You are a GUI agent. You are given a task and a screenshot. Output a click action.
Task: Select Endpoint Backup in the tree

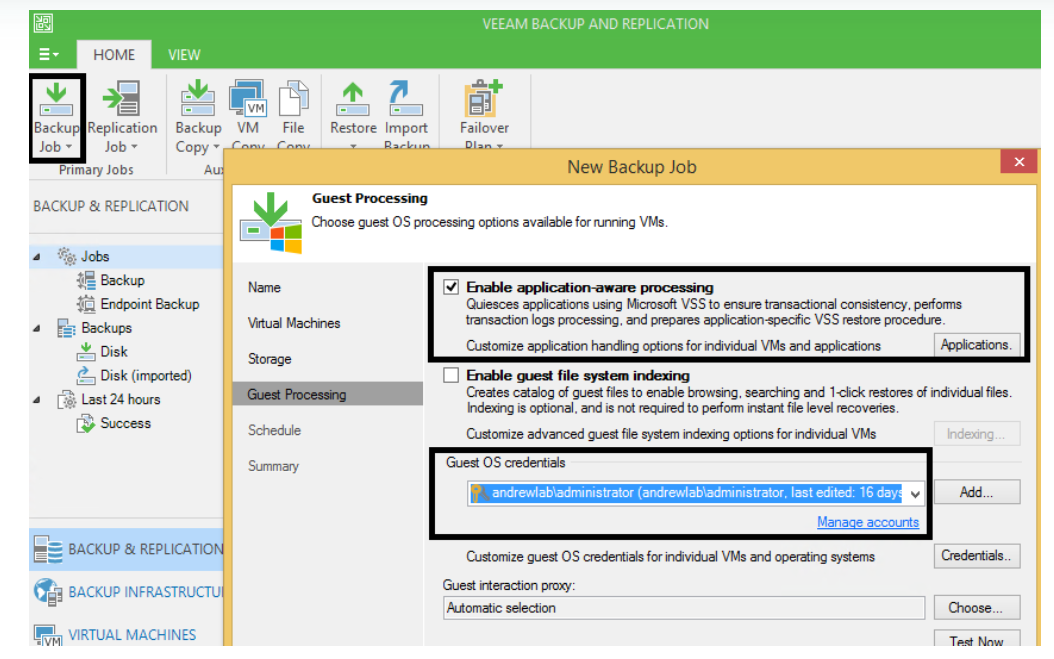149,304
